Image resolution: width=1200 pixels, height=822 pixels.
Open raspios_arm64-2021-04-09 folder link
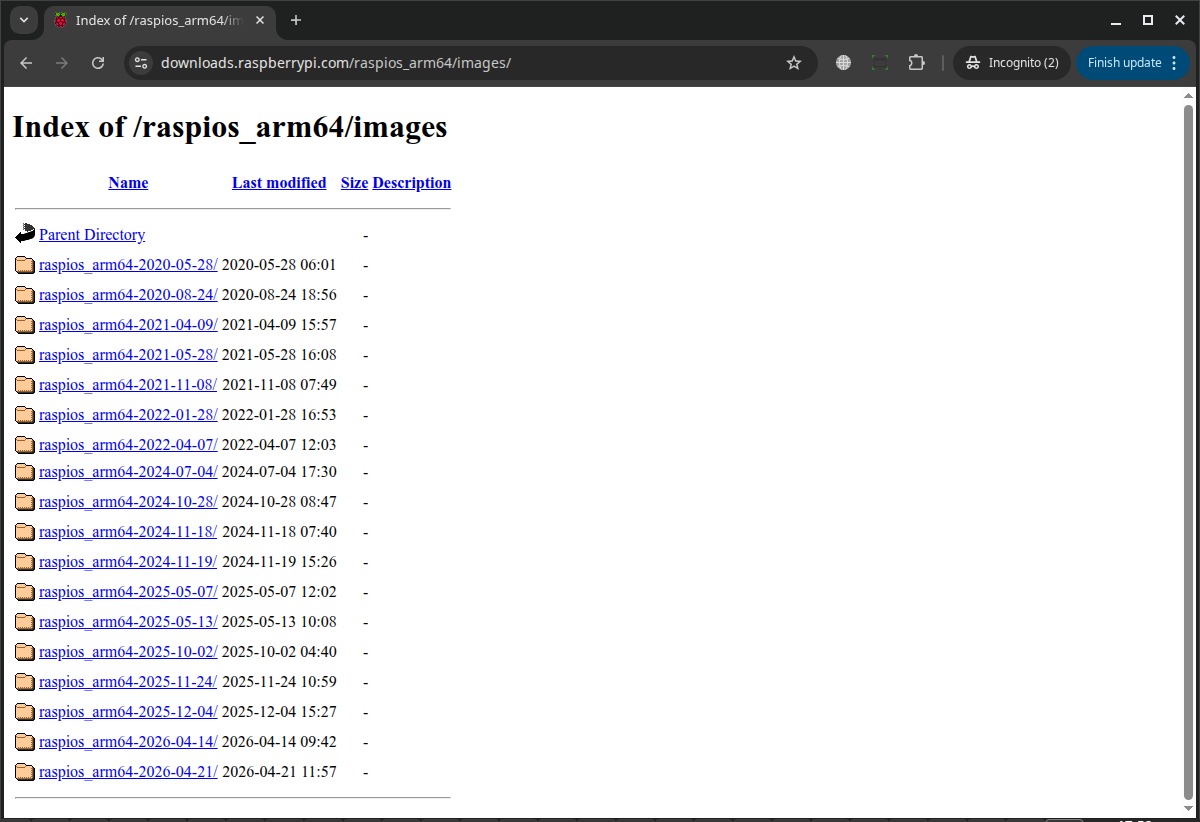point(128,325)
